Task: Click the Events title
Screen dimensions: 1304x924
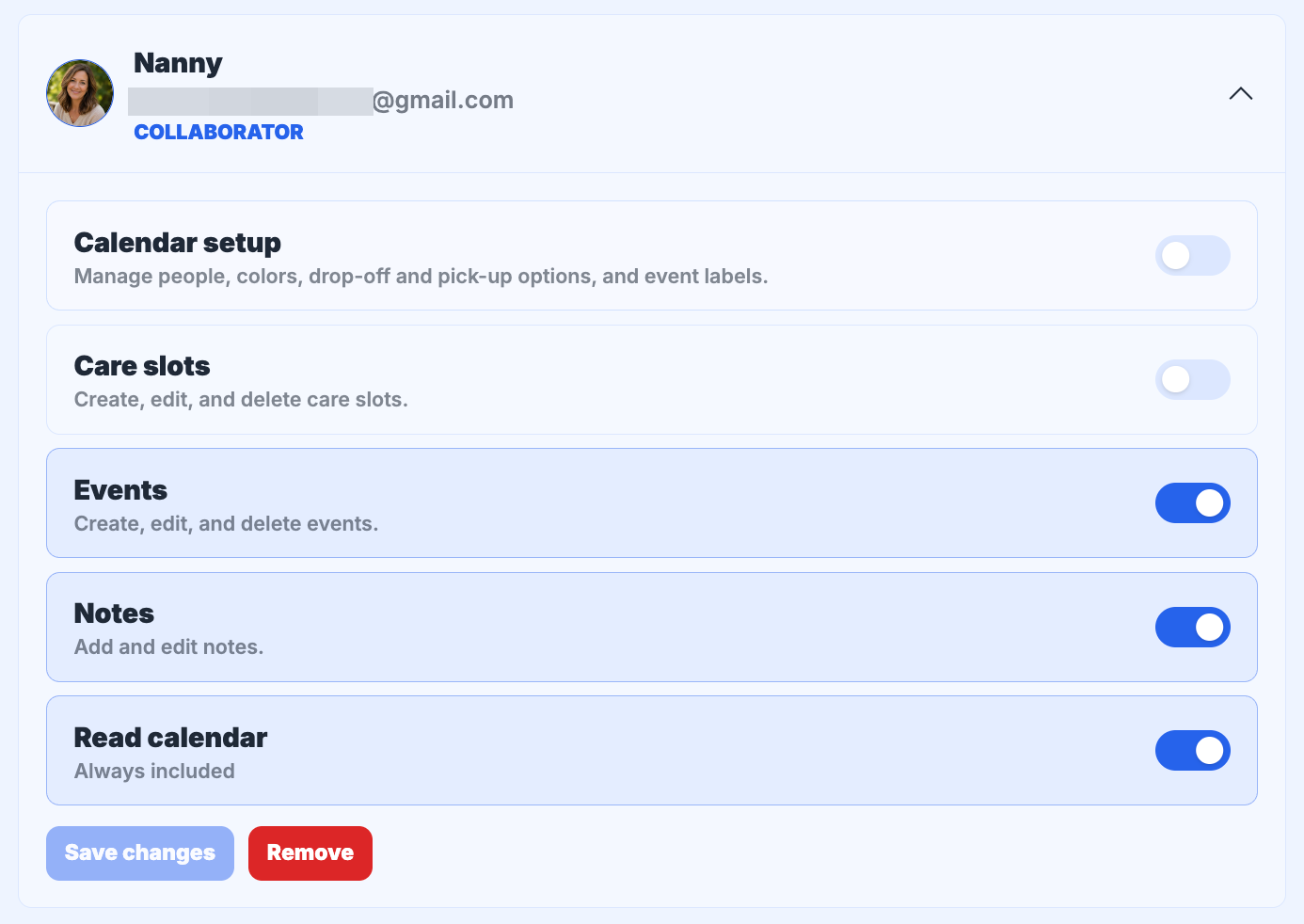Action: pos(120,490)
